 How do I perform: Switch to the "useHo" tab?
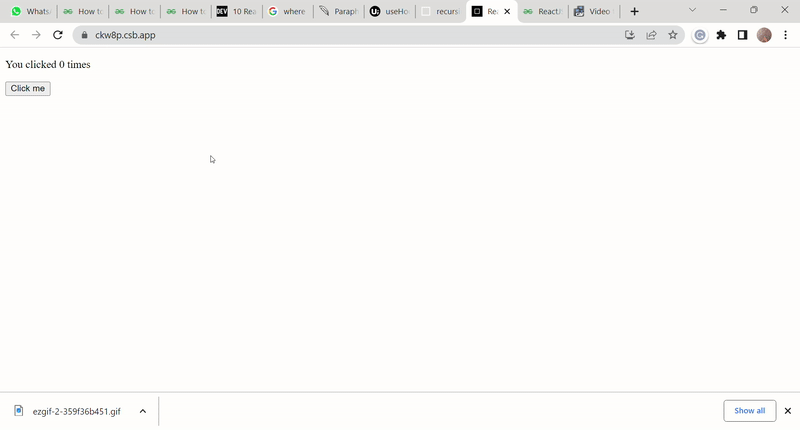pos(390,11)
